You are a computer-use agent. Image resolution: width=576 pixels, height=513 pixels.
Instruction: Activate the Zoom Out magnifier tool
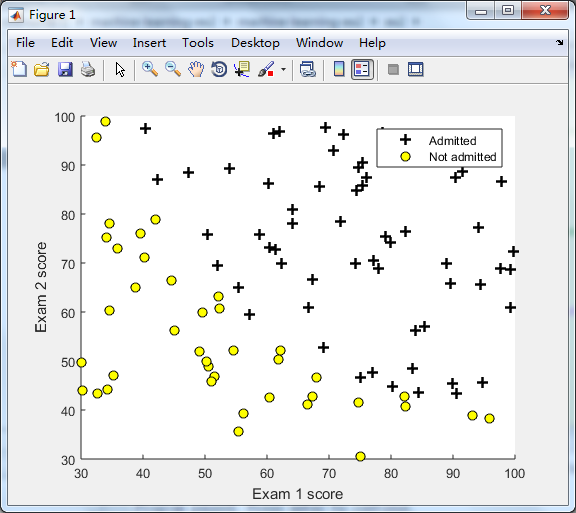coord(173,69)
